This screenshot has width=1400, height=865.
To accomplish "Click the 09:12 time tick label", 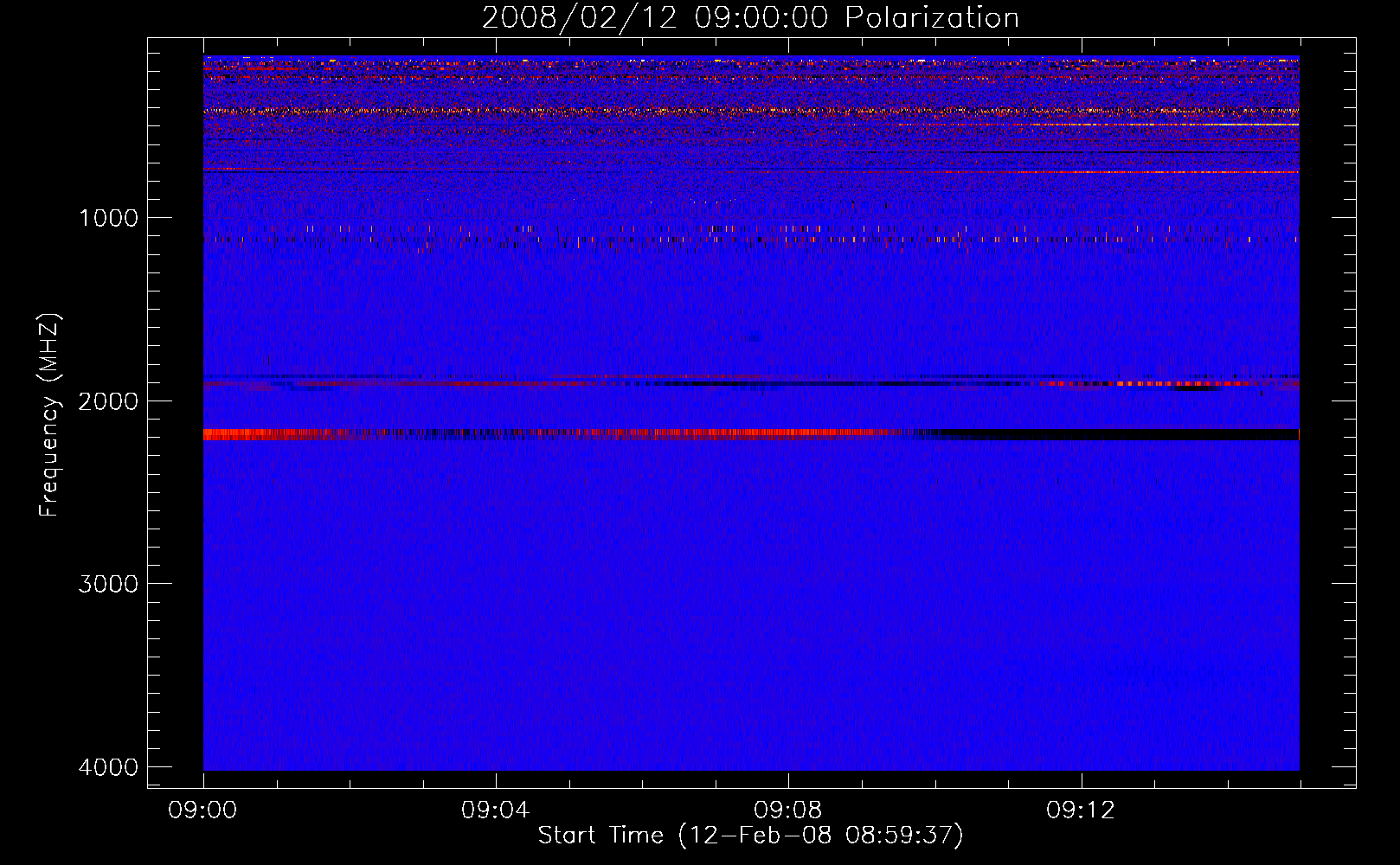I will pos(1080,811).
